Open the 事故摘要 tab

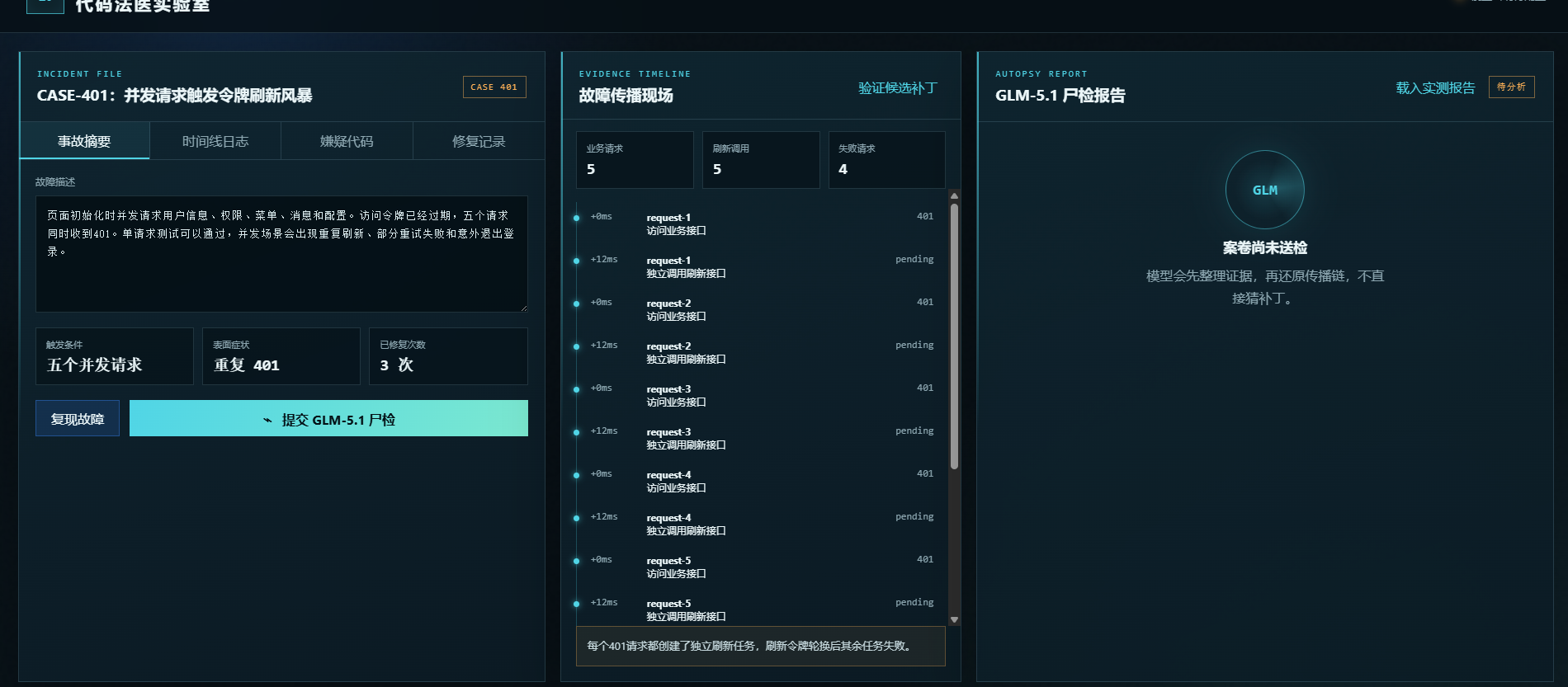(x=84, y=141)
